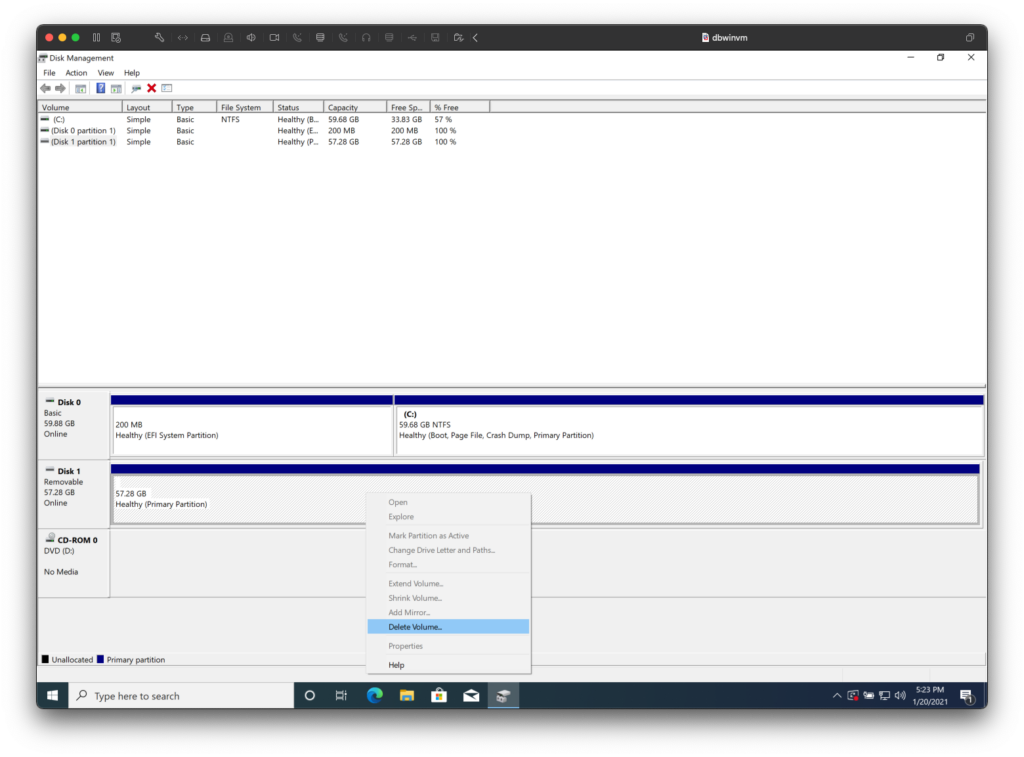Pause the VM using the pause icon
This screenshot has width=1024, height=757.
[x=96, y=38]
